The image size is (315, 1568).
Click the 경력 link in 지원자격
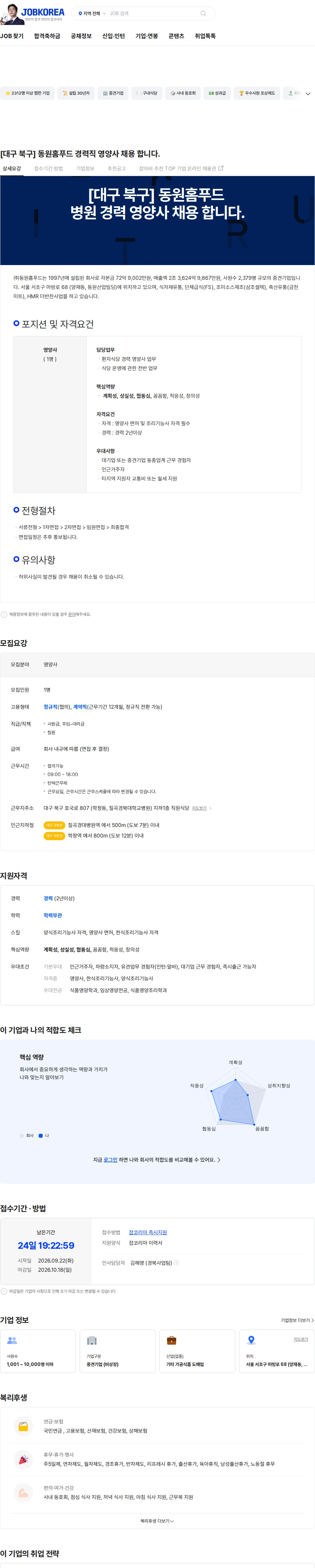pyautogui.click(x=48, y=898)
